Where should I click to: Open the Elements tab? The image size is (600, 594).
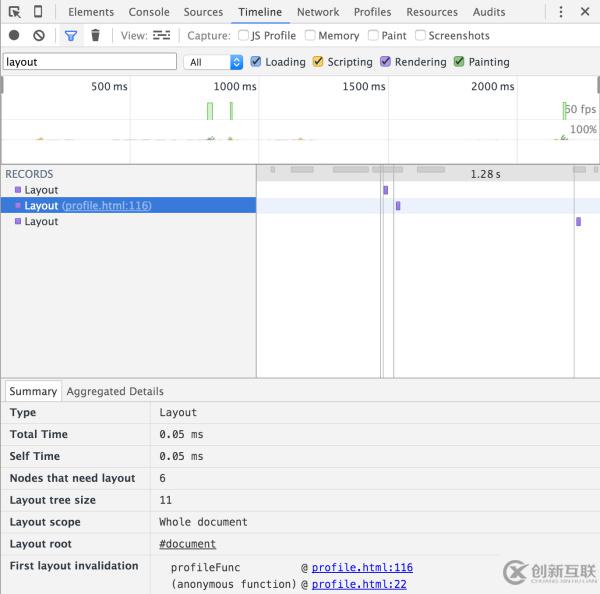coord(91,12)
